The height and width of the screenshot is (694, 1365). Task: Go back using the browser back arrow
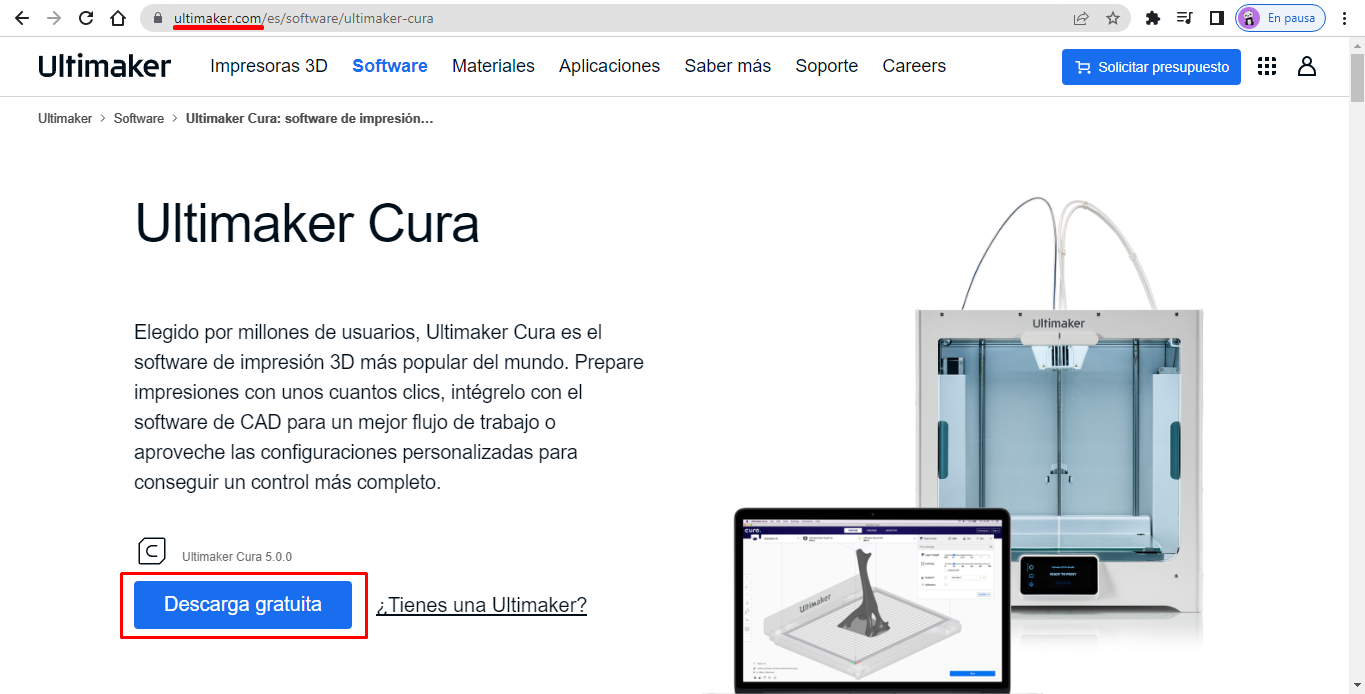[x=21, y=18]
